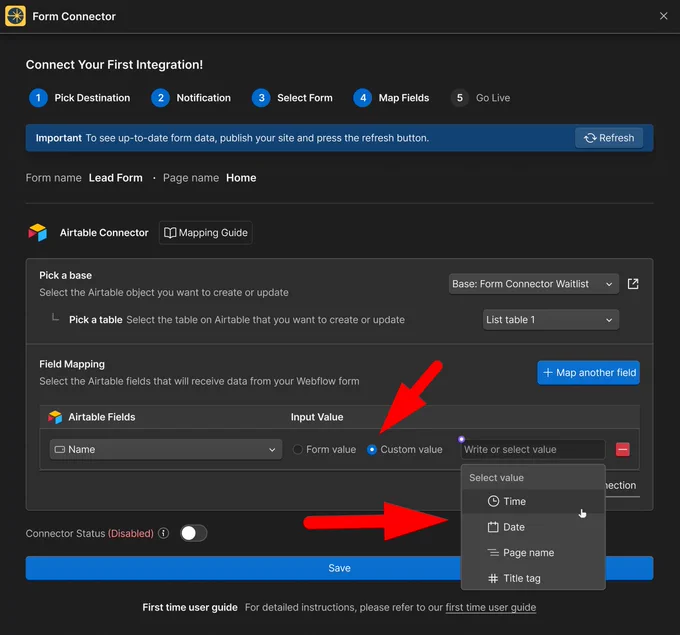Click the Save button

point(339,568)
